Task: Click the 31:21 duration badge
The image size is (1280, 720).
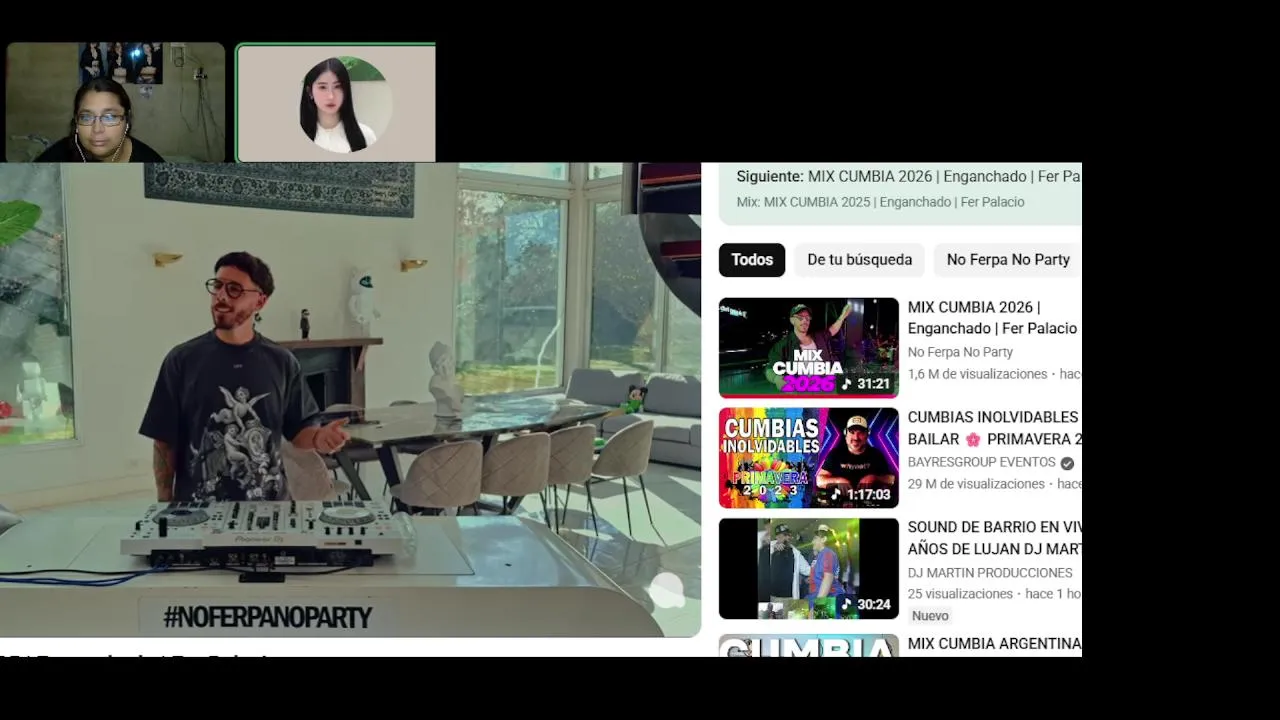Action: point(866,384)
